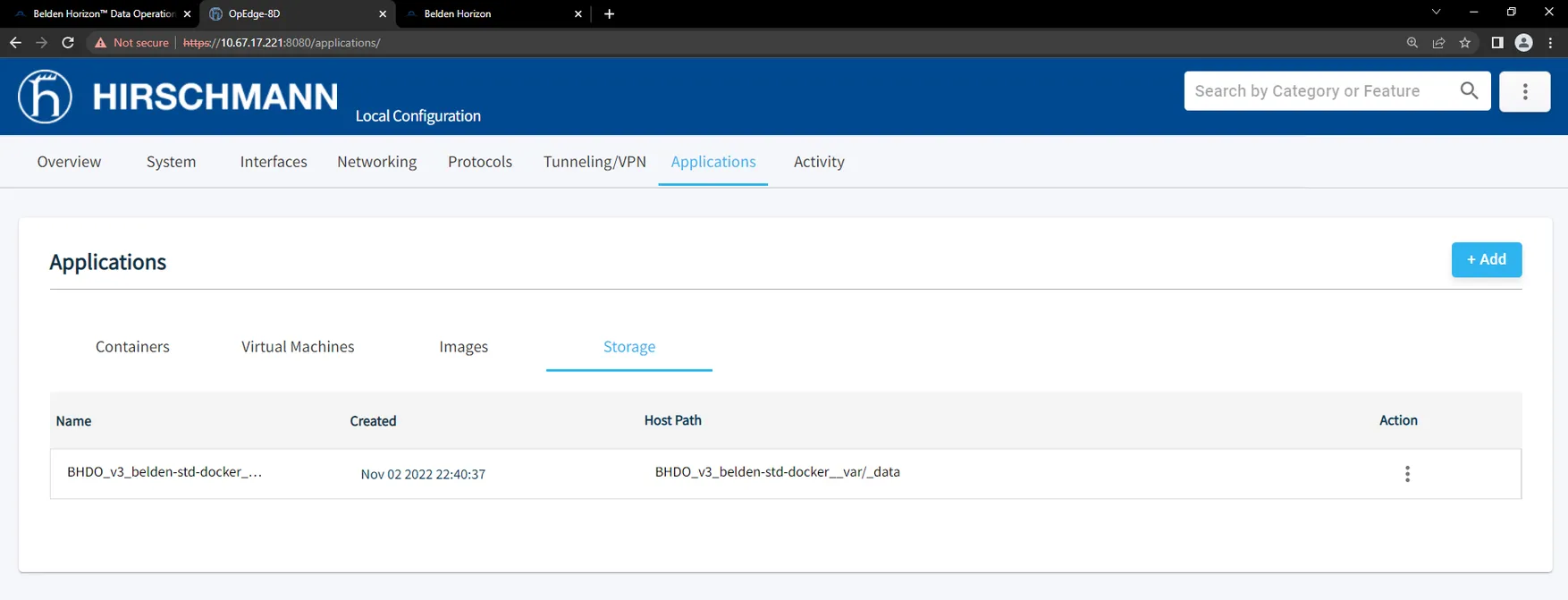
Task: Click the browser address bar URL
Action: [282, 43]
